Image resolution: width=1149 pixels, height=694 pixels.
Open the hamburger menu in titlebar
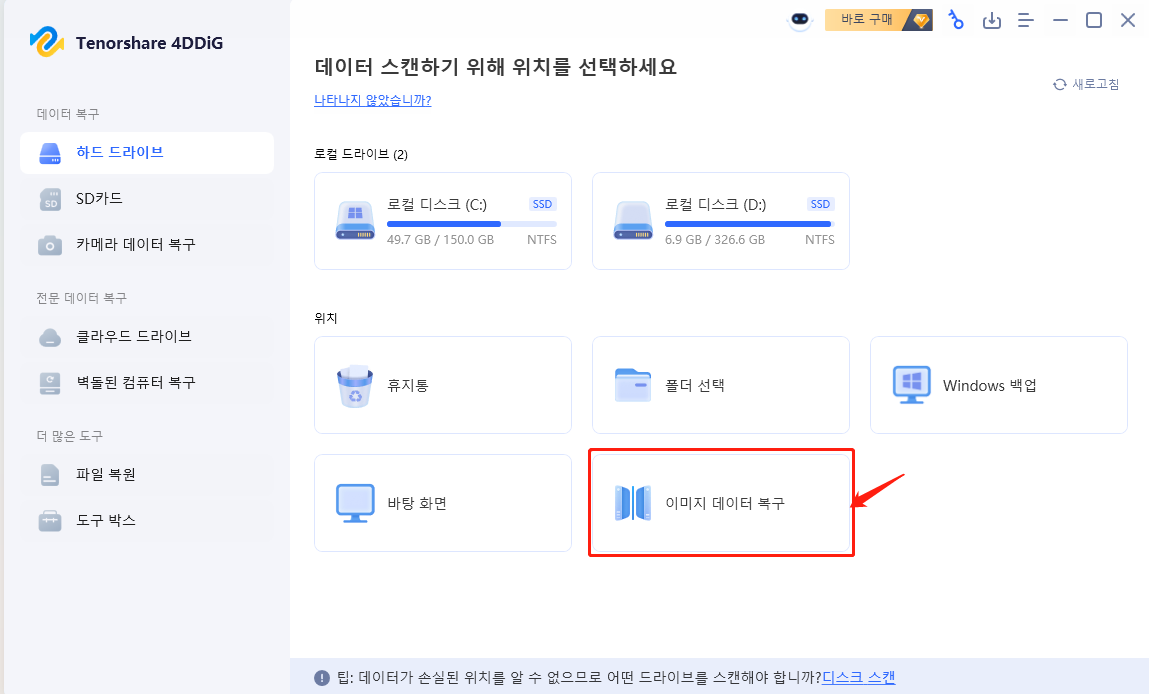coord(1025,20)
